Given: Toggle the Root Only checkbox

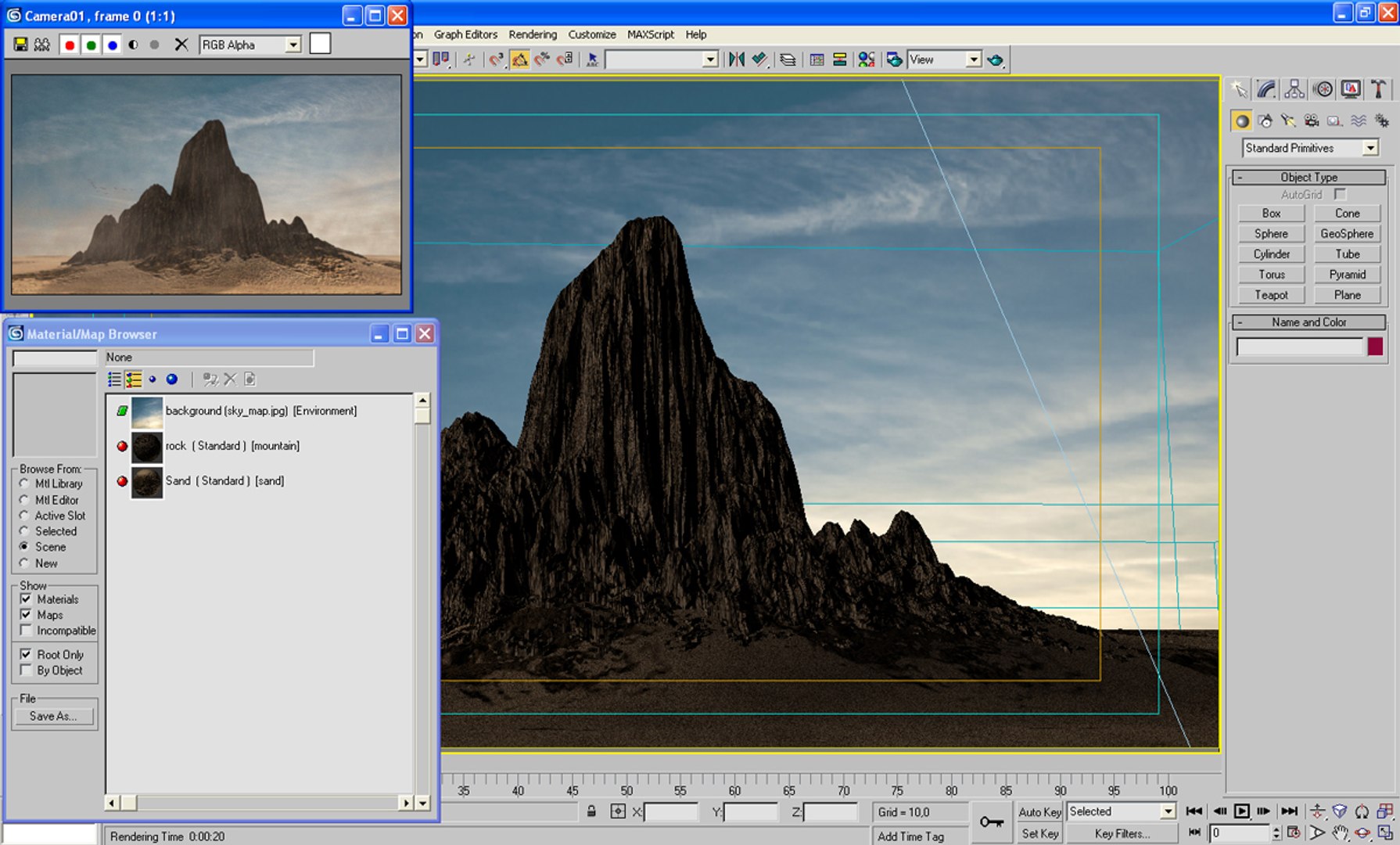Looking at the screenshot, I should 26,654.
